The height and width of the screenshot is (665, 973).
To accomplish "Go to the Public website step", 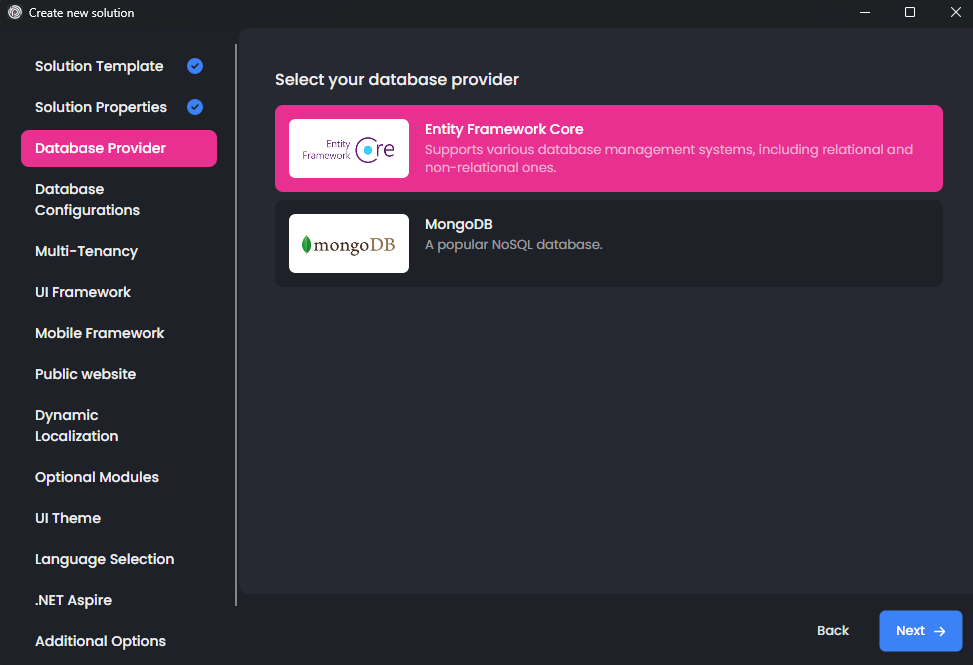I will [85, 374].
